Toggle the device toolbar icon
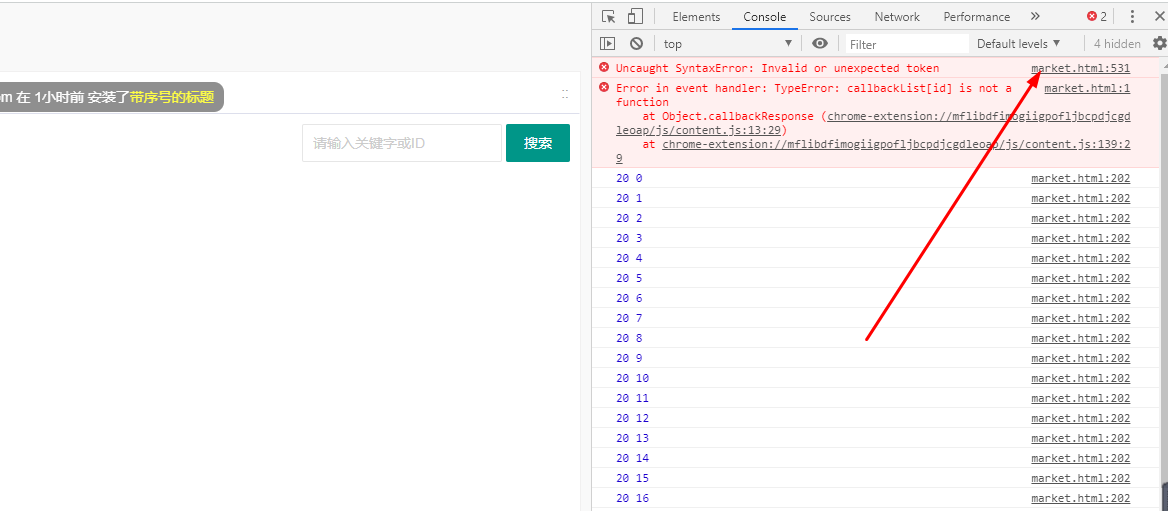Image resolution: width=1168 pixels, height=511 pixels. (634, 17)
